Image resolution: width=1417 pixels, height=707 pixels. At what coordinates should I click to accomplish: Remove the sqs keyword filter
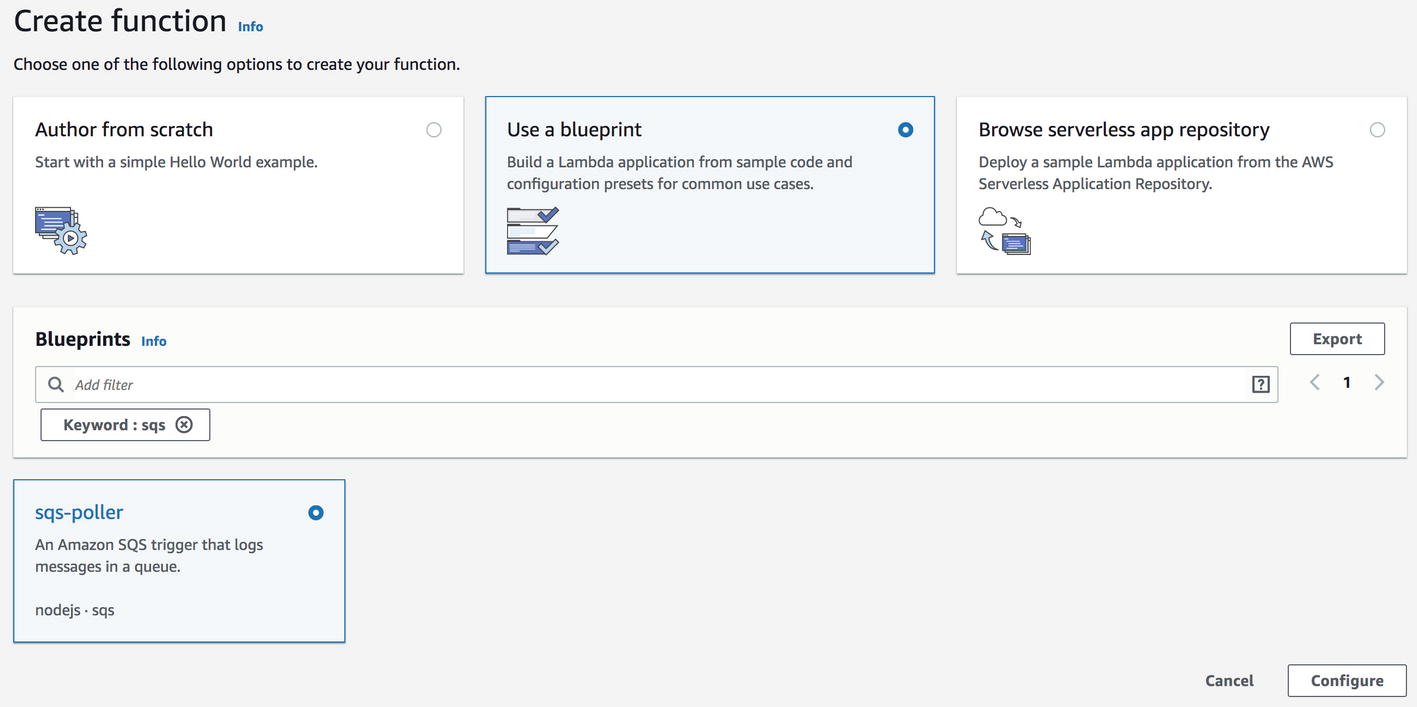184,424
